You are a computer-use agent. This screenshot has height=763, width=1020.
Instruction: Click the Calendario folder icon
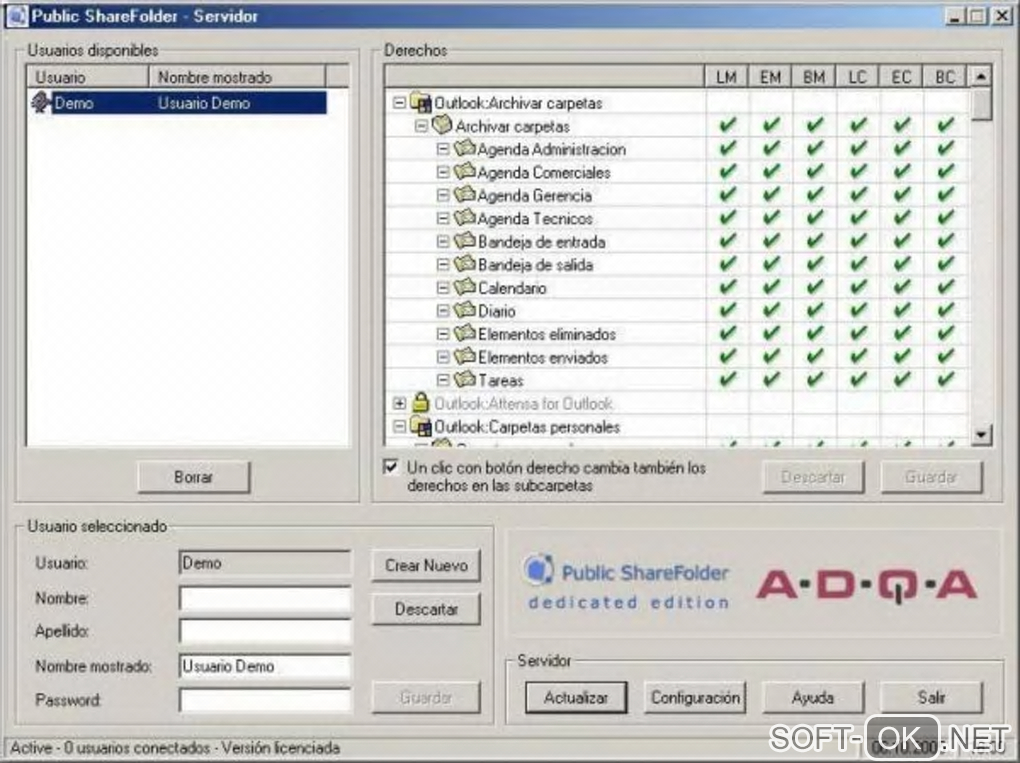point(464,288)
